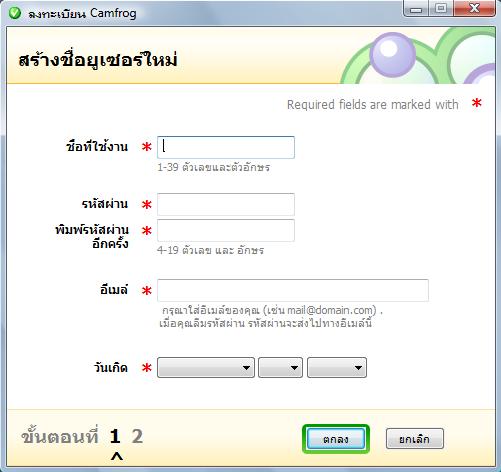This screenshot has width=501, height=472.
Task: Maximize the Camfrog registration window
Action: [441, 8]
